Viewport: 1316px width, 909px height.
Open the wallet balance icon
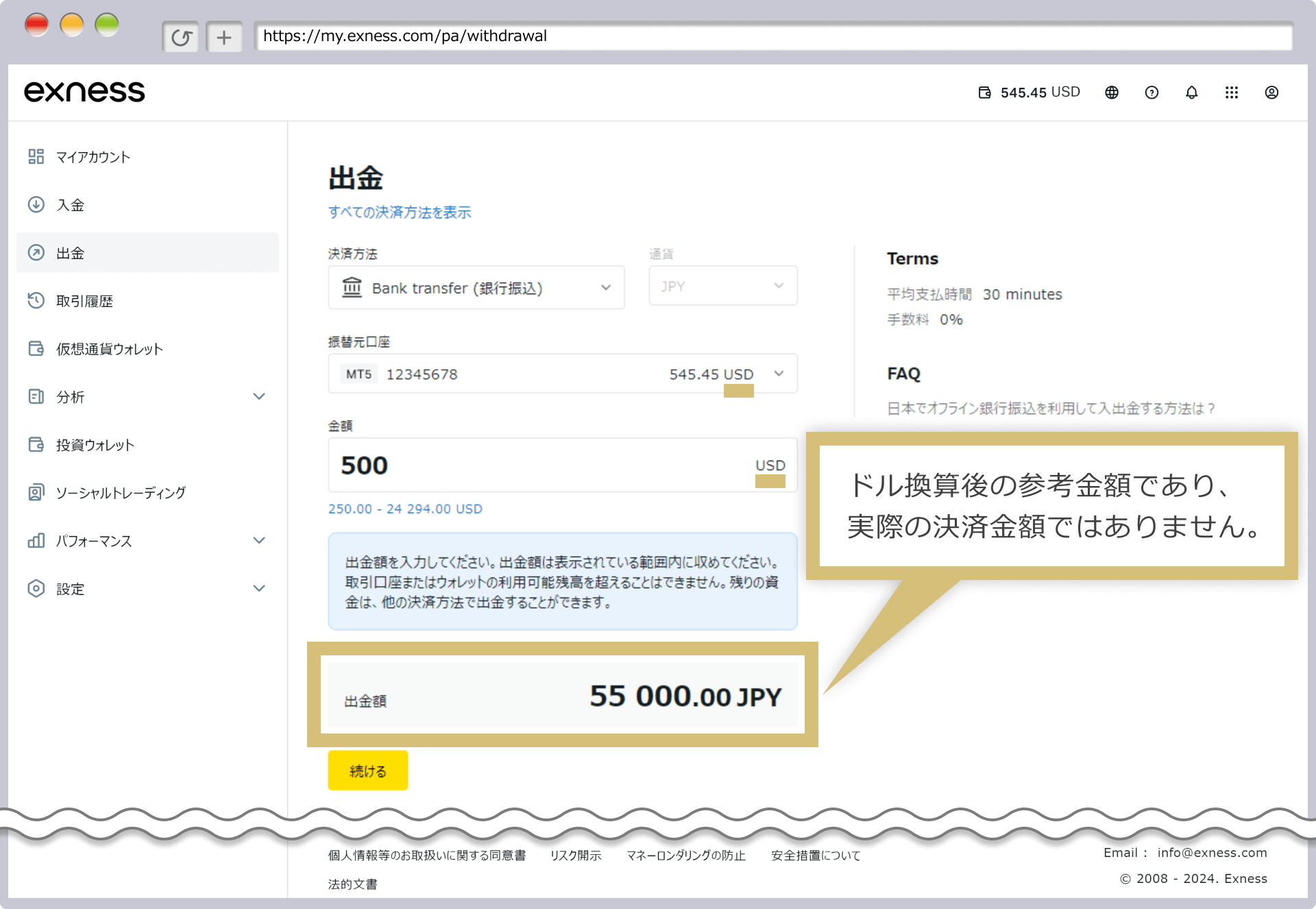(x=984, y=93)
